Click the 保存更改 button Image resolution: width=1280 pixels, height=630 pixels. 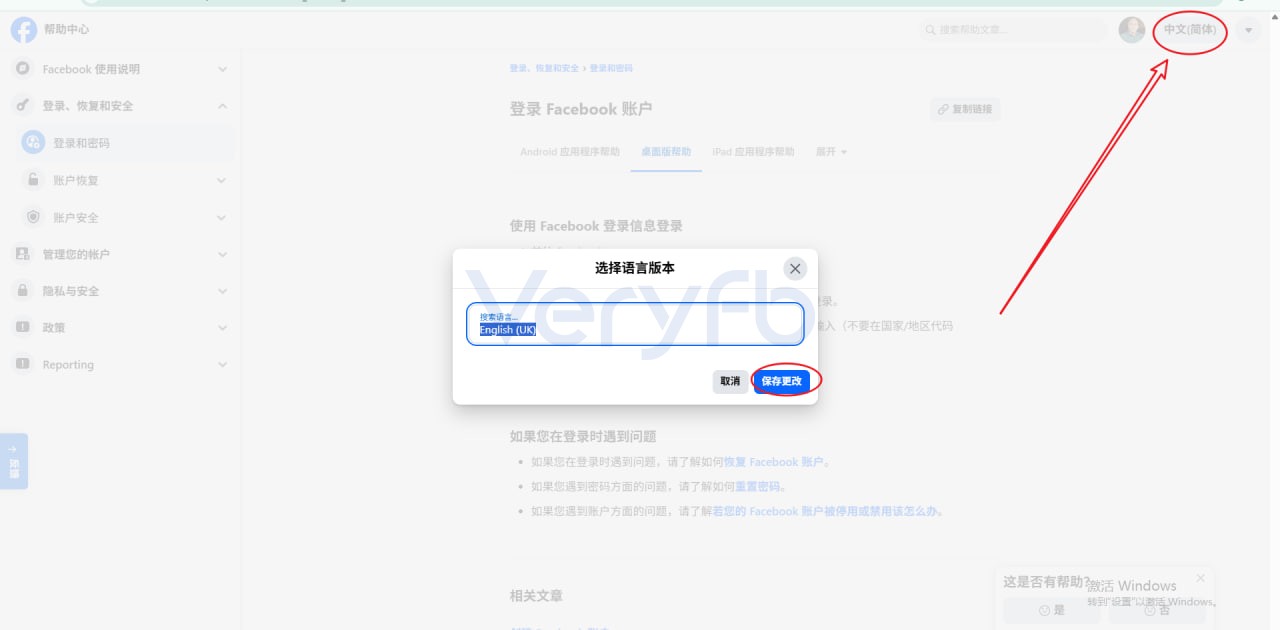pyautogui.click(x=781, y=381)
